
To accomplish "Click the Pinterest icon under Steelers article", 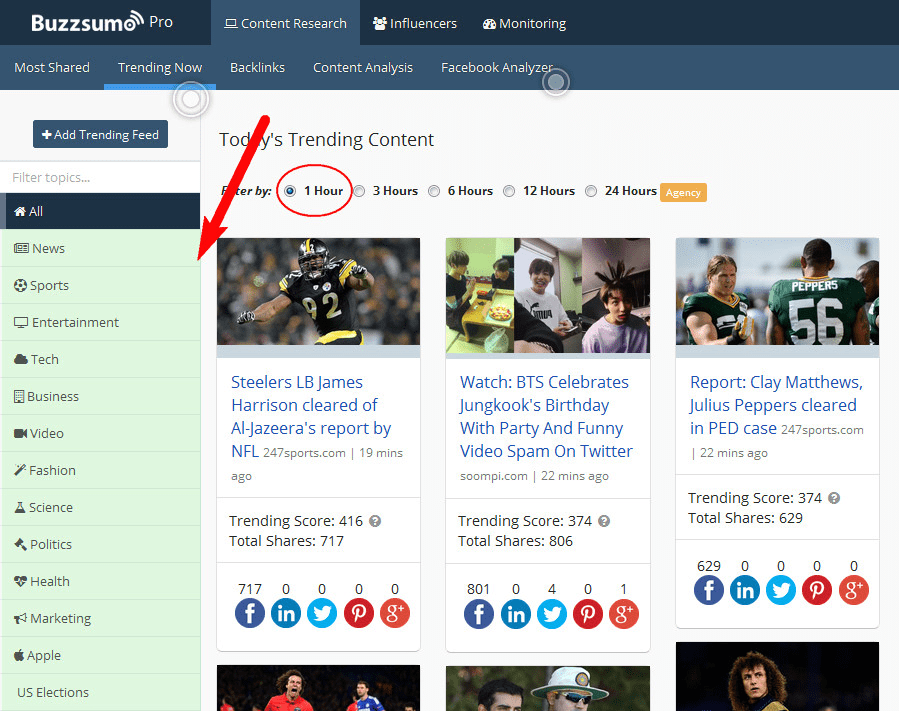I will click(359, 613).
